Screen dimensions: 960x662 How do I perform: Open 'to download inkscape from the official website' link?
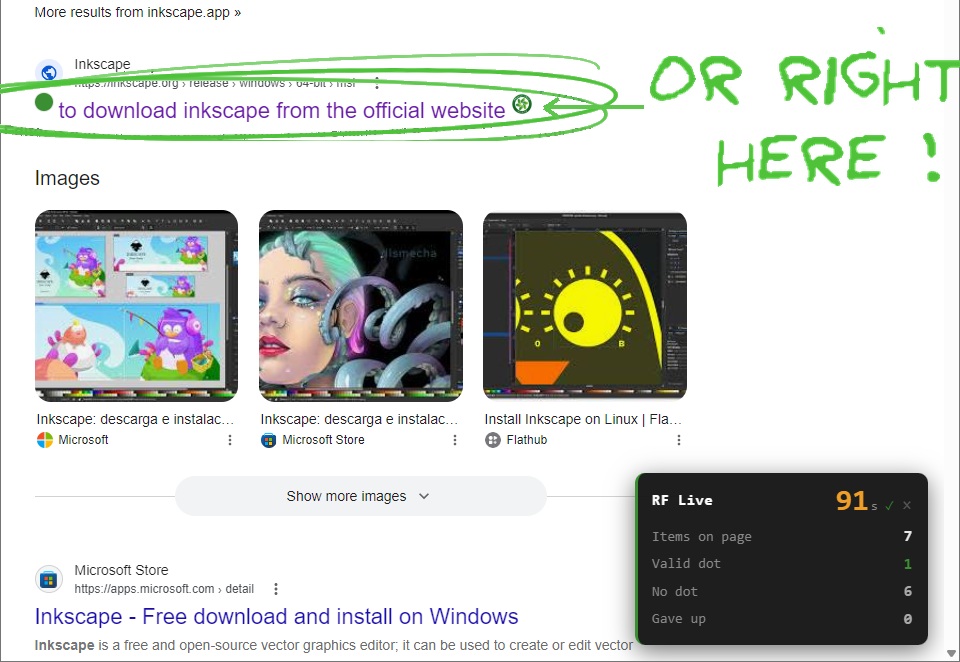point(282,110)
